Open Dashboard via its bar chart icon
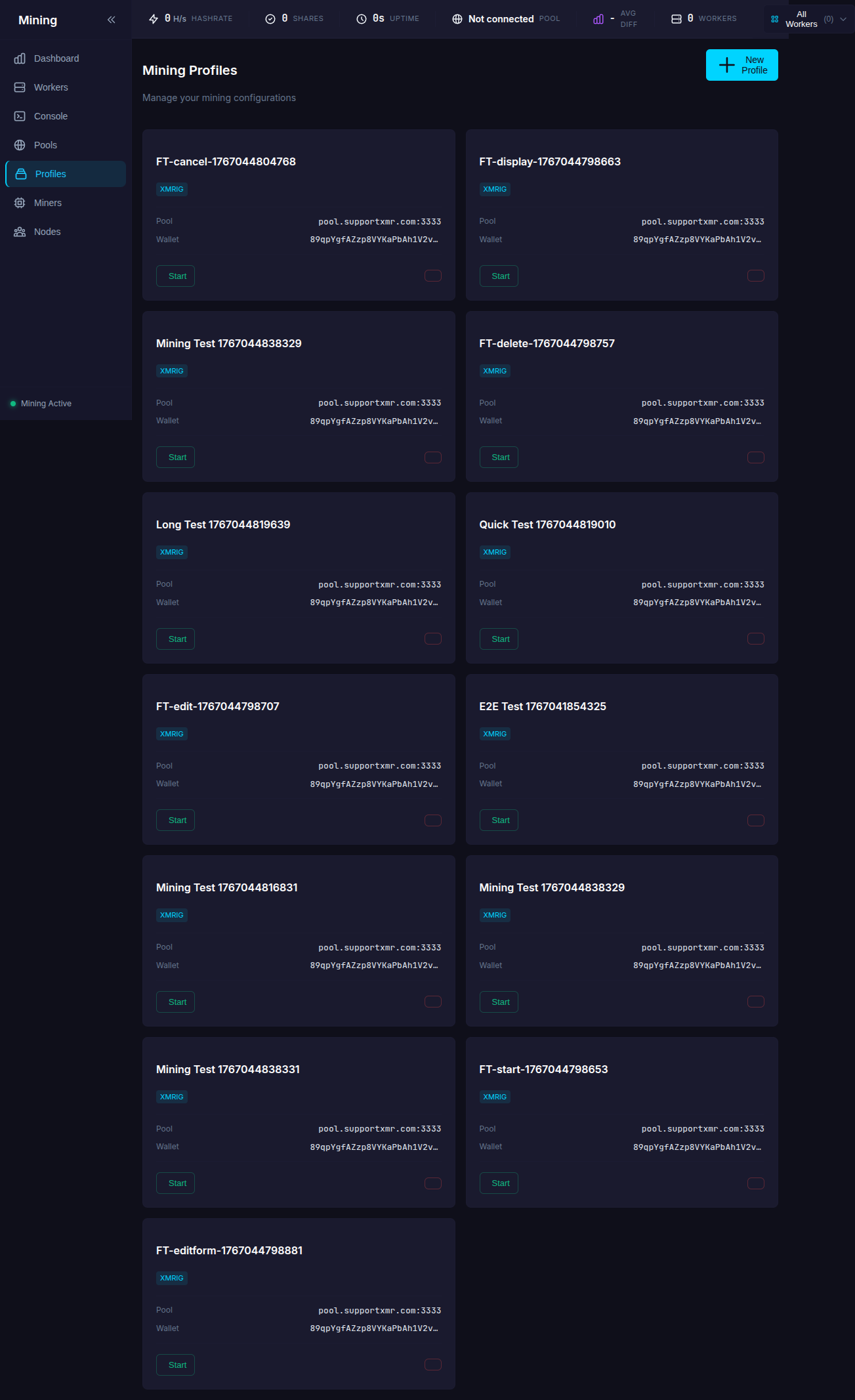The height and width of the screenshot is (1400, 855). (x=20, y=58)
